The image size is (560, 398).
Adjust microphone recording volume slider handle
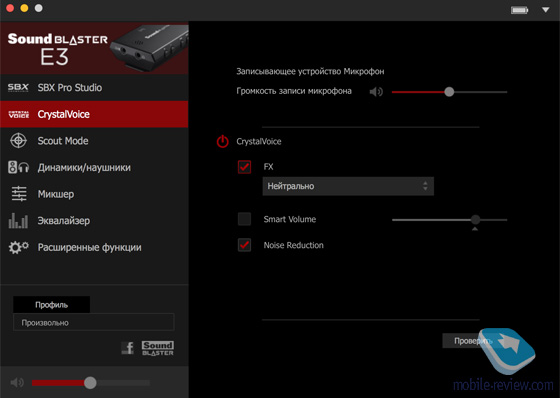[449, 92]
